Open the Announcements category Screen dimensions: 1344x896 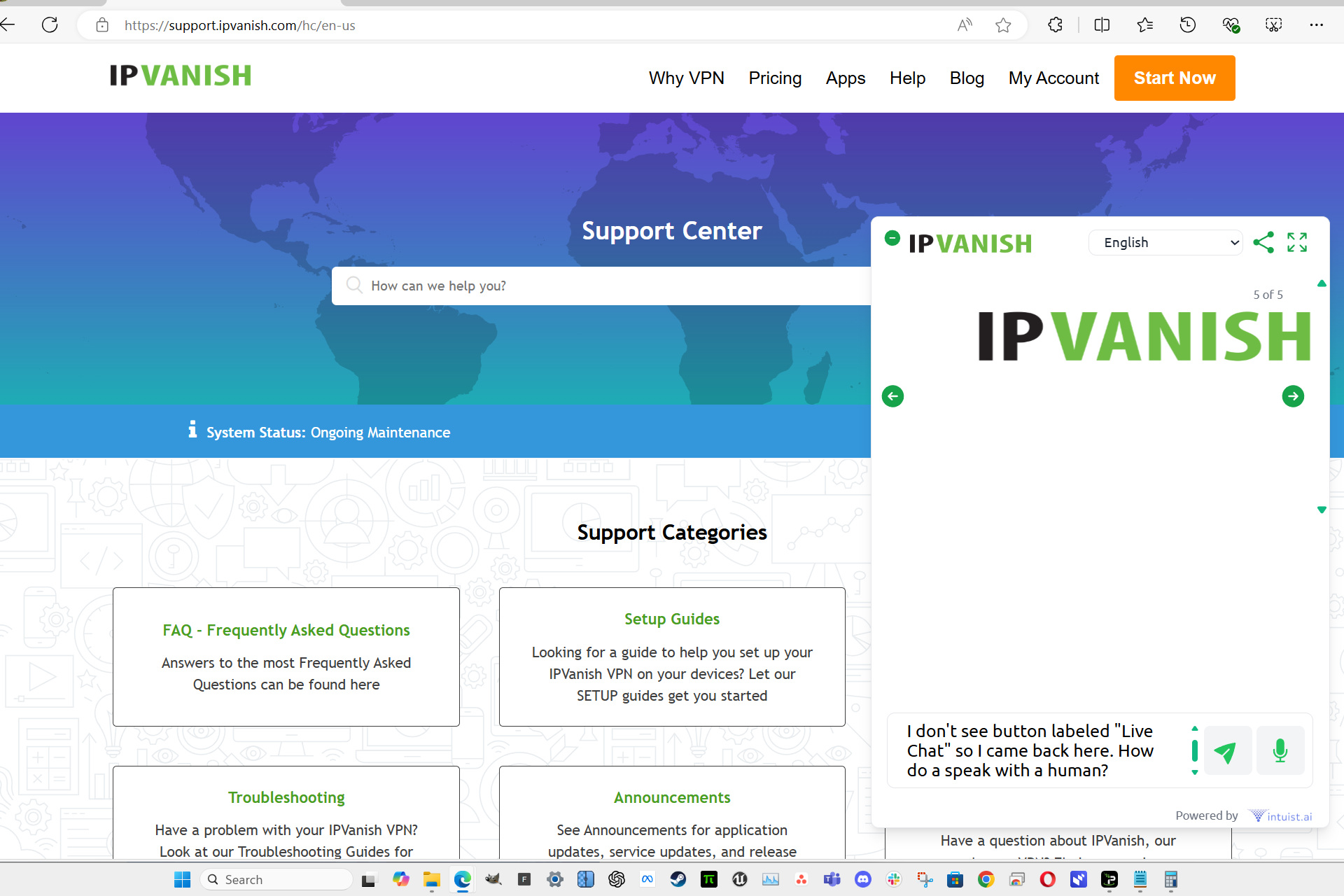[x=672, y=812]
